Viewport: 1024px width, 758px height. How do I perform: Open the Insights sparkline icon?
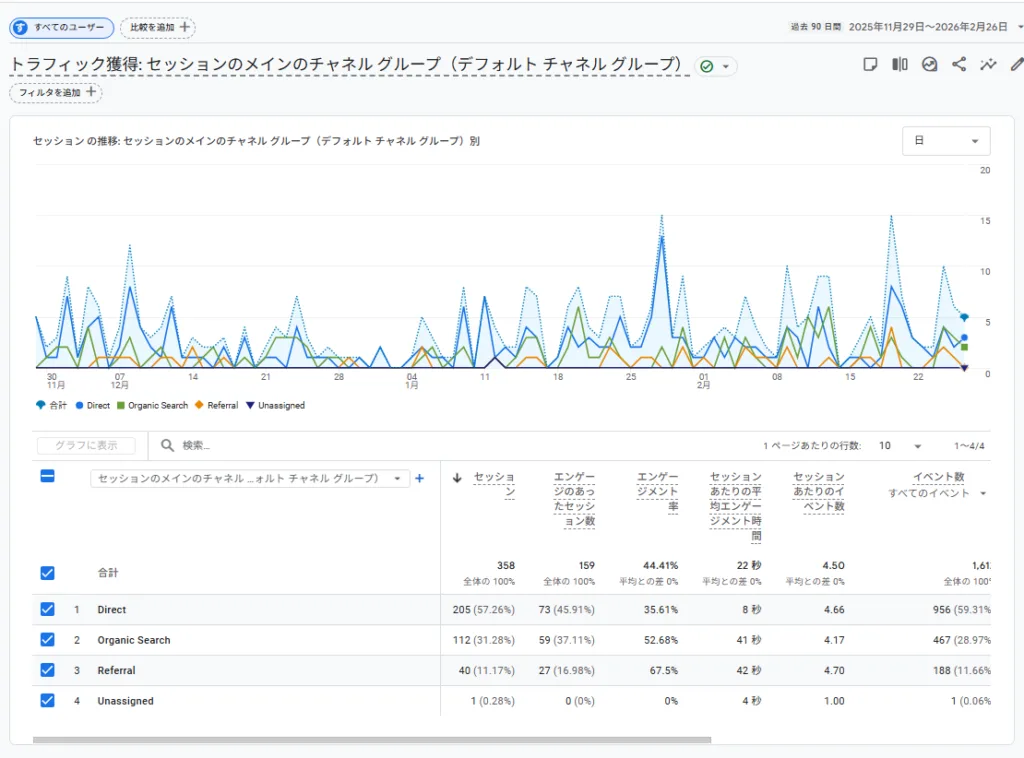[988, 65]
